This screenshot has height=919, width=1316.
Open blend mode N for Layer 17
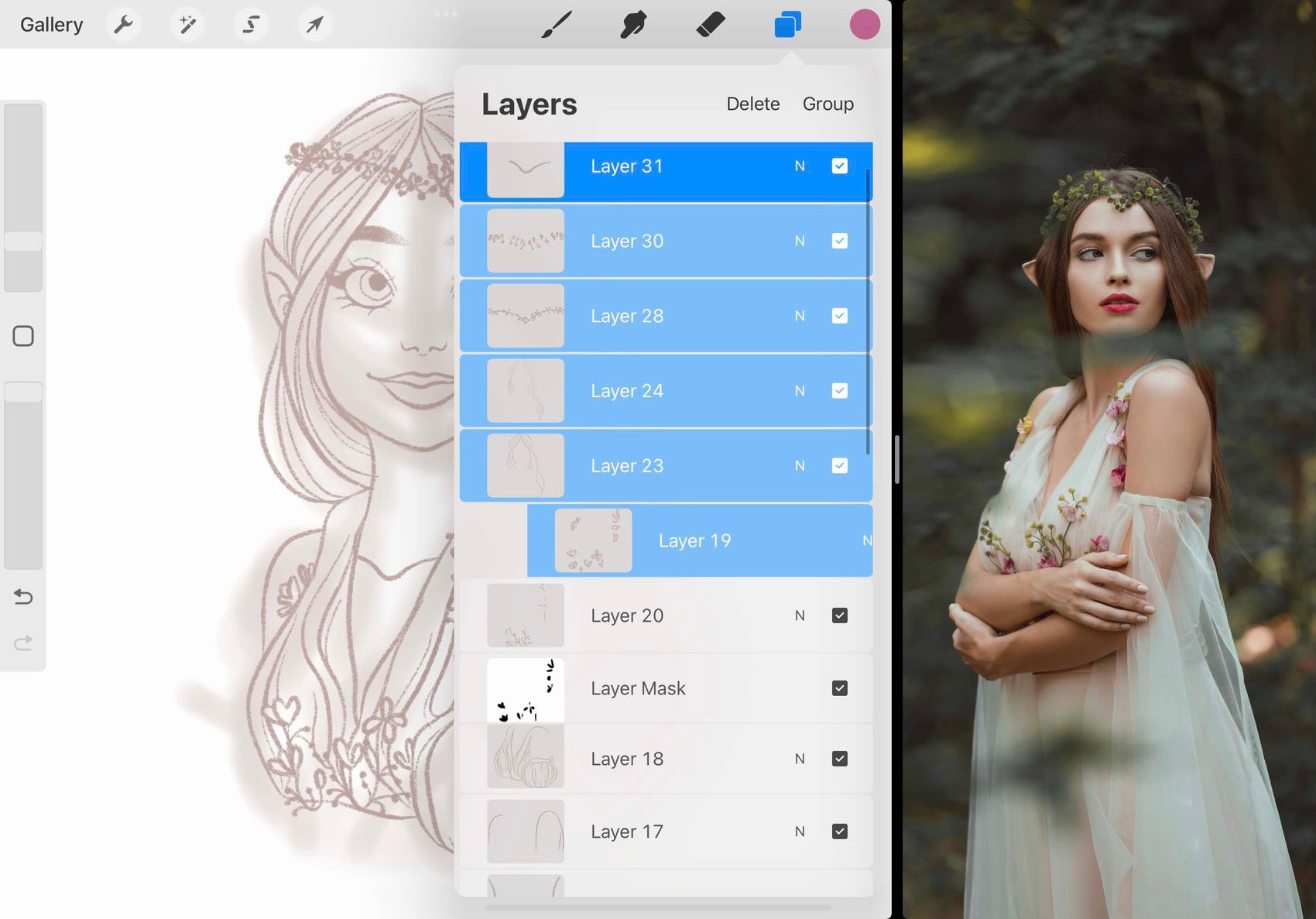[x=800, y=832]
